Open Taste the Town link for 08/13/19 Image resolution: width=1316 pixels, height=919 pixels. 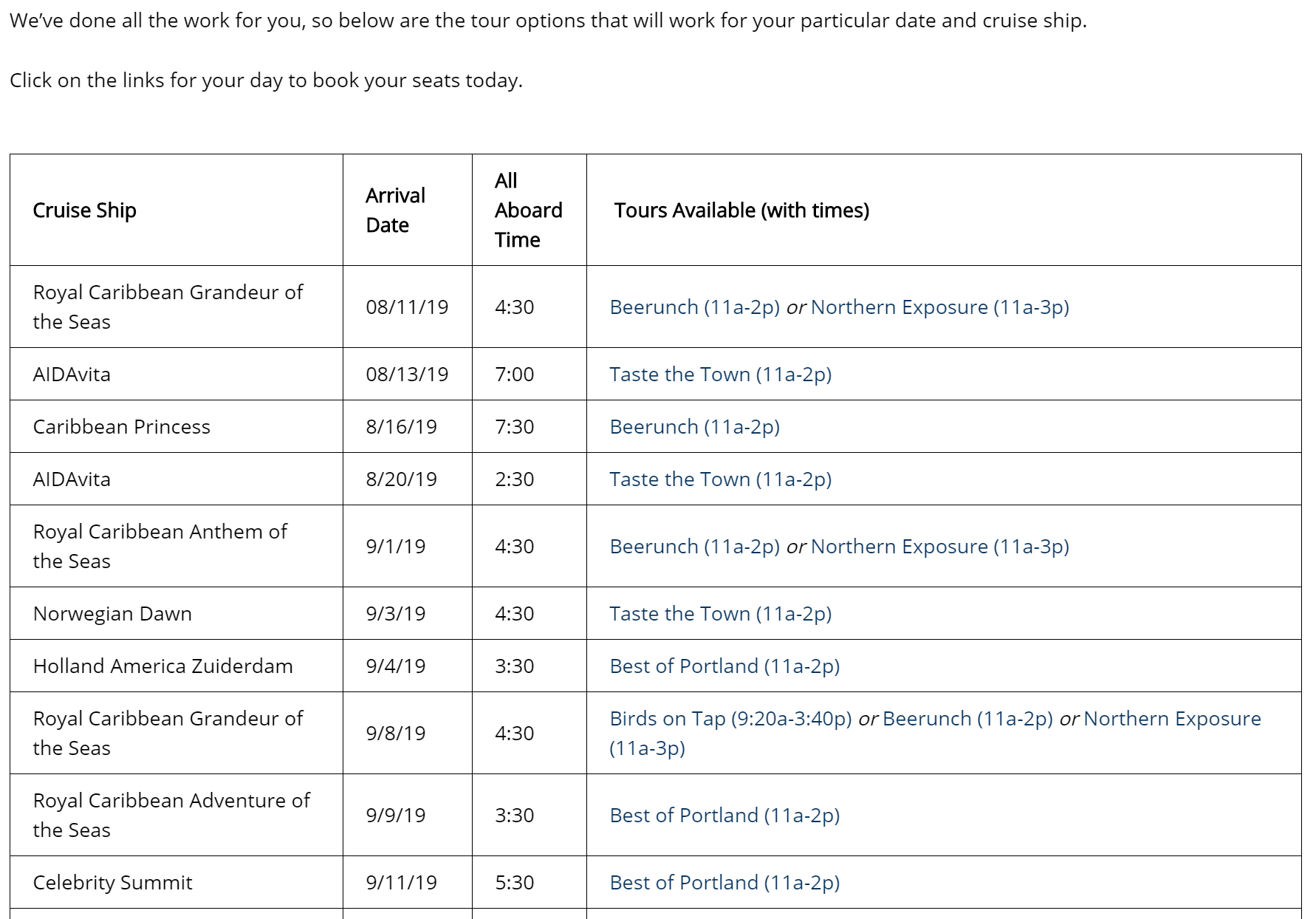click(720, 374)
